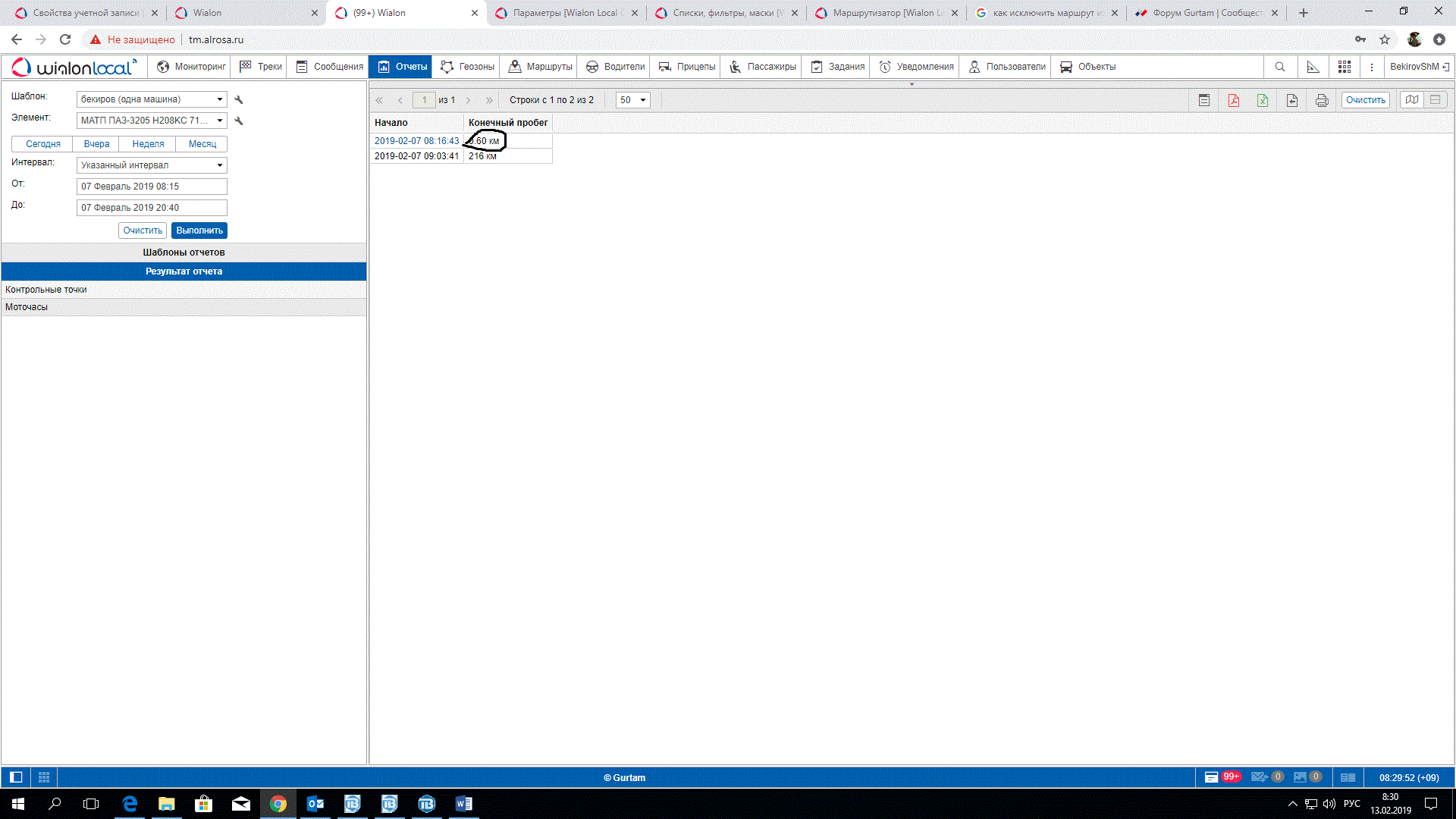Open the Шаблон template dropdown
1456x819 pixels.
point(152,99)
